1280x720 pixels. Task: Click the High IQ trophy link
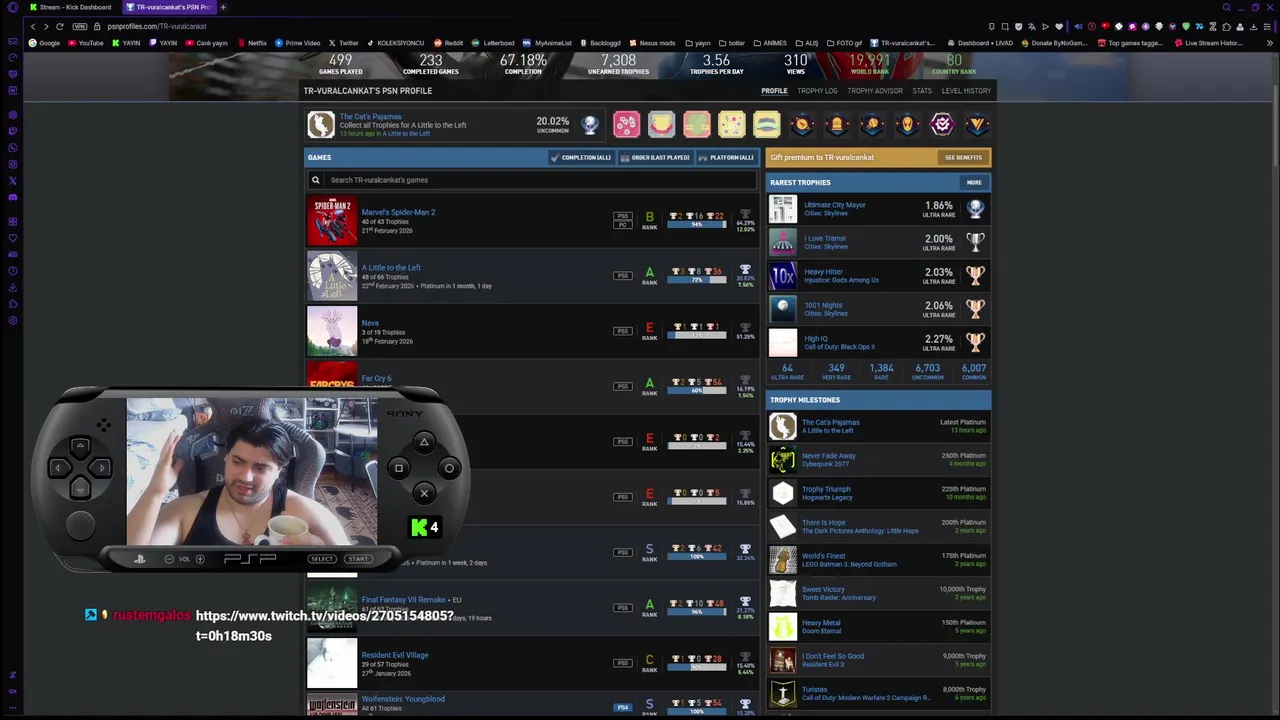click(x=816, y=339)
